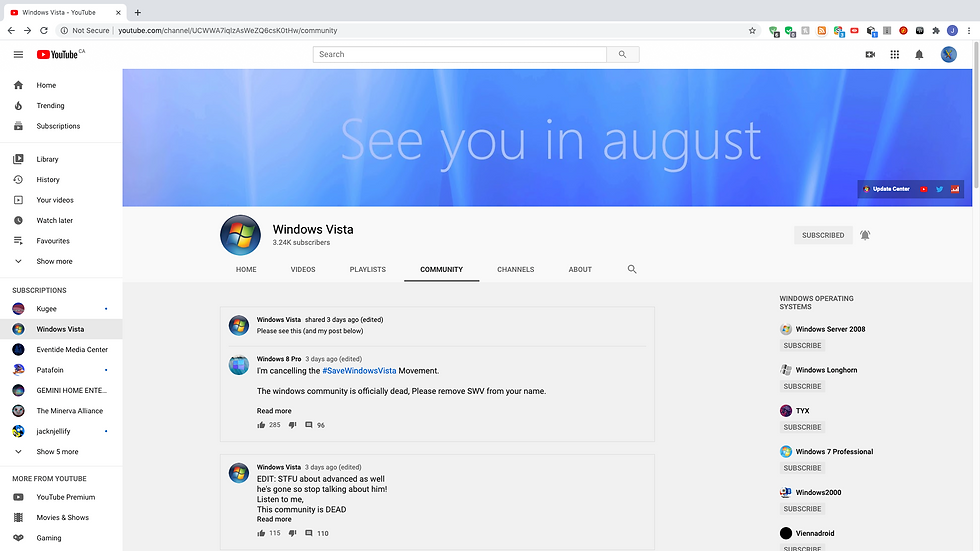Open Patafoin subscription channel
Screen dimensions: 980x551
61,370
